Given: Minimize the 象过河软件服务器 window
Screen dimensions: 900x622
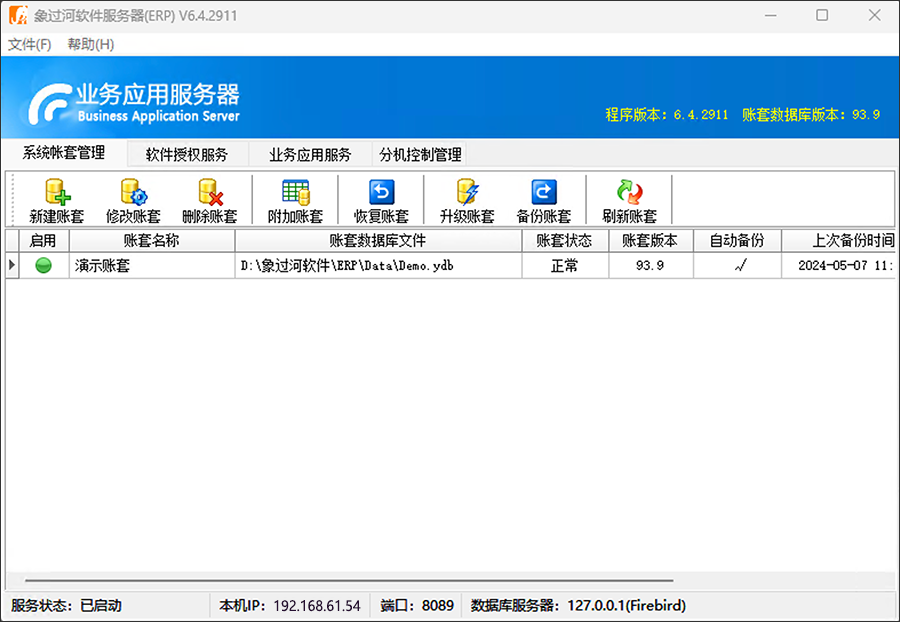Looking at the screenshot, I should [x=771, y=15].
